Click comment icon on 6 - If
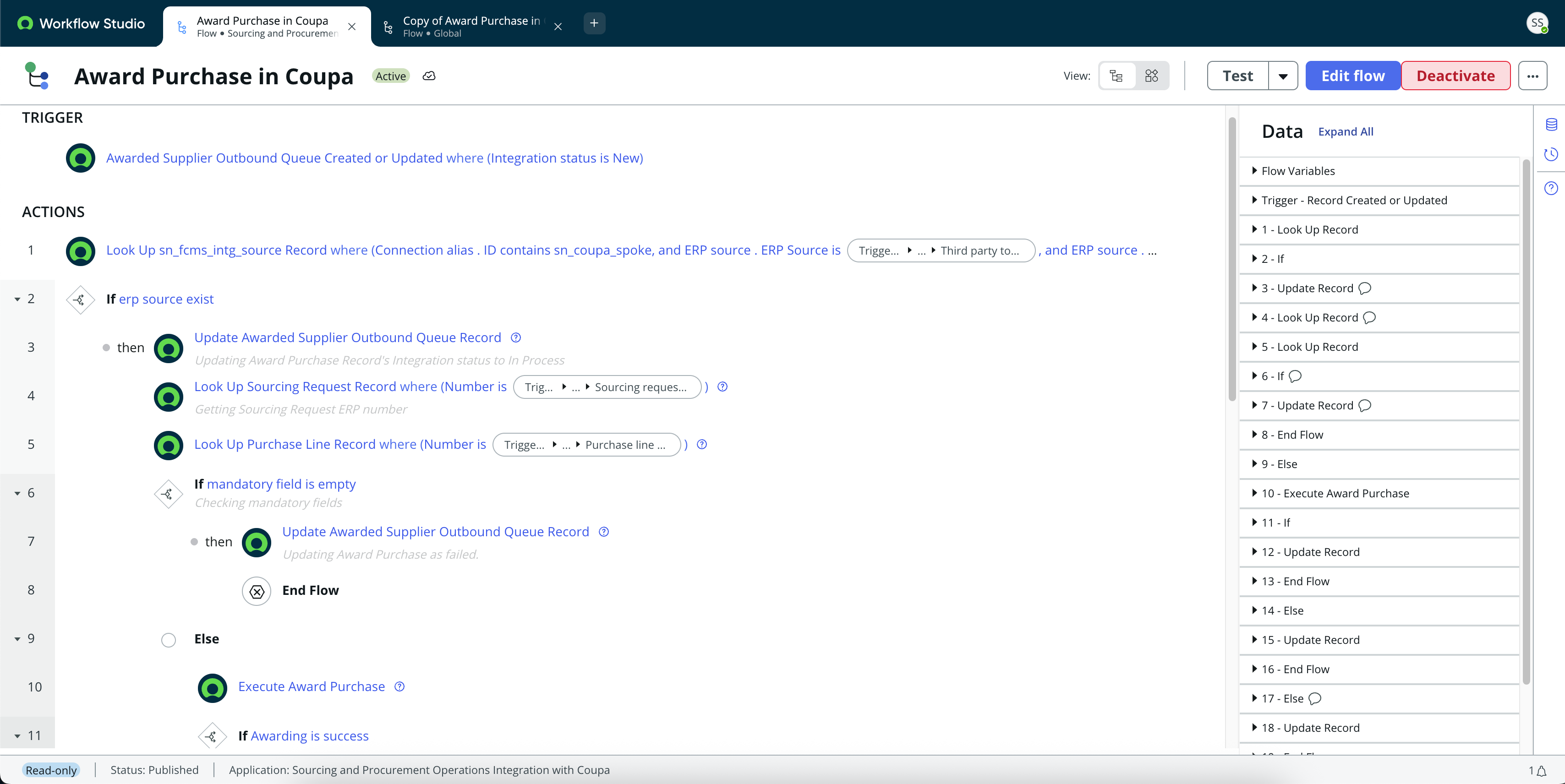 1295,376
